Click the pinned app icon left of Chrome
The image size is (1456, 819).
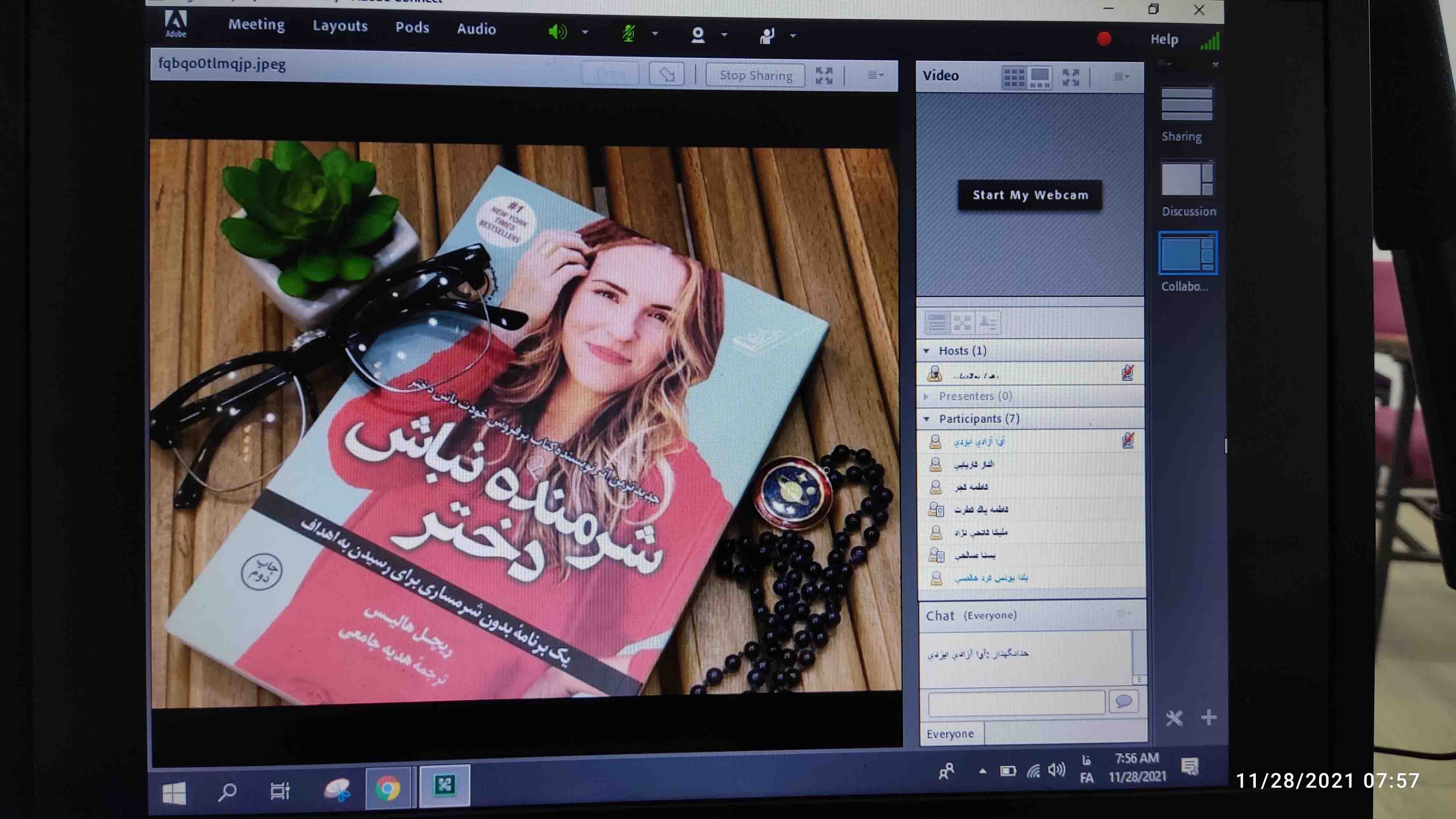[x=337, y=789]
